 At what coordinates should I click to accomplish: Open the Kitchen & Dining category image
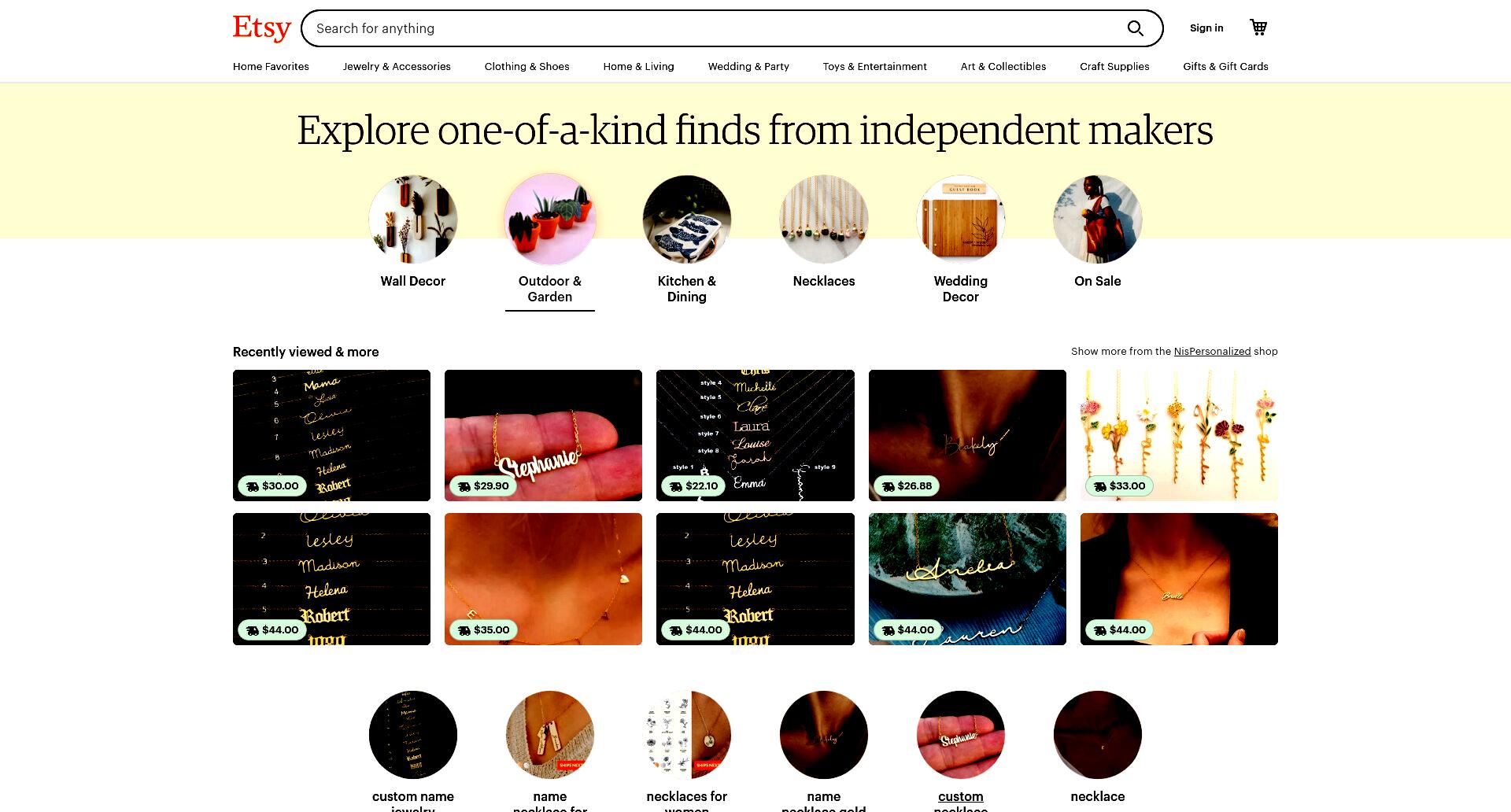687,220
